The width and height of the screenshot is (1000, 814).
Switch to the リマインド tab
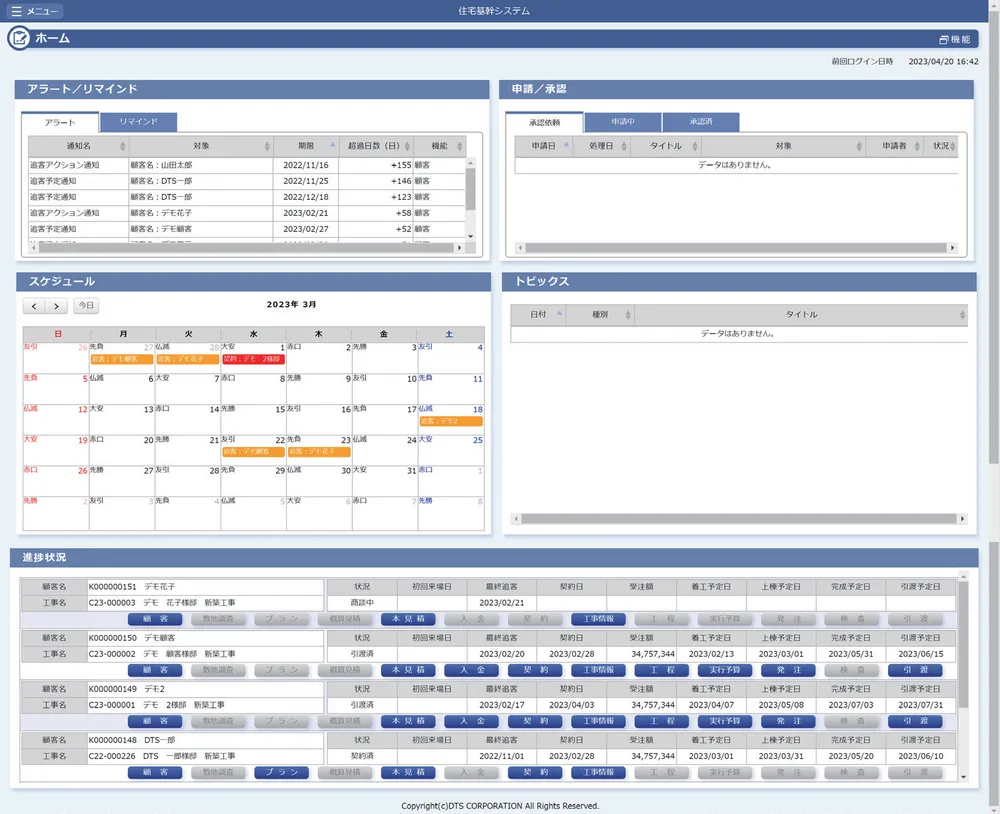138,121
